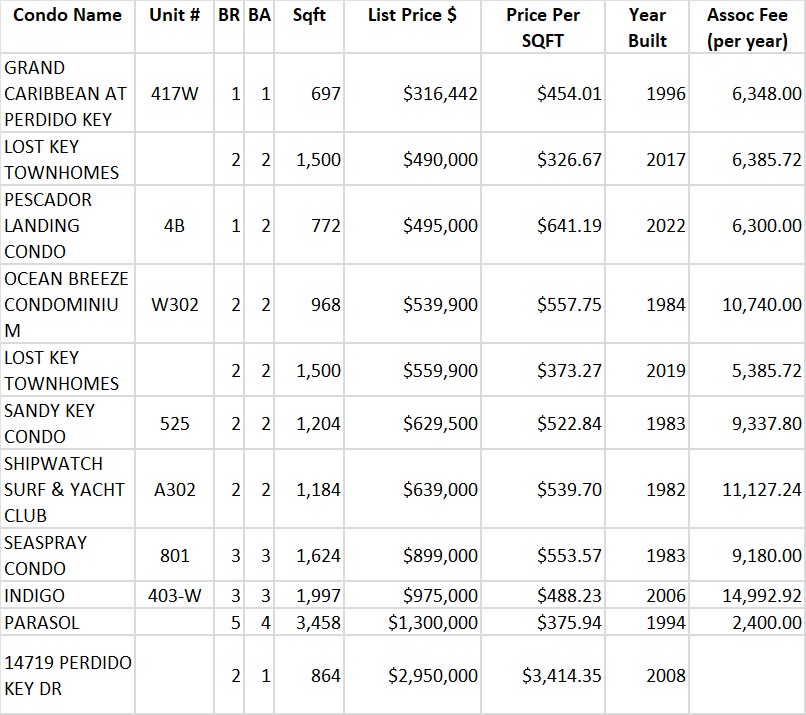This screenshot has width=806, height=715.
Task: Click the SANDY KEY CONDO cell
Action: pyautogui.click(x=66, y=424)
